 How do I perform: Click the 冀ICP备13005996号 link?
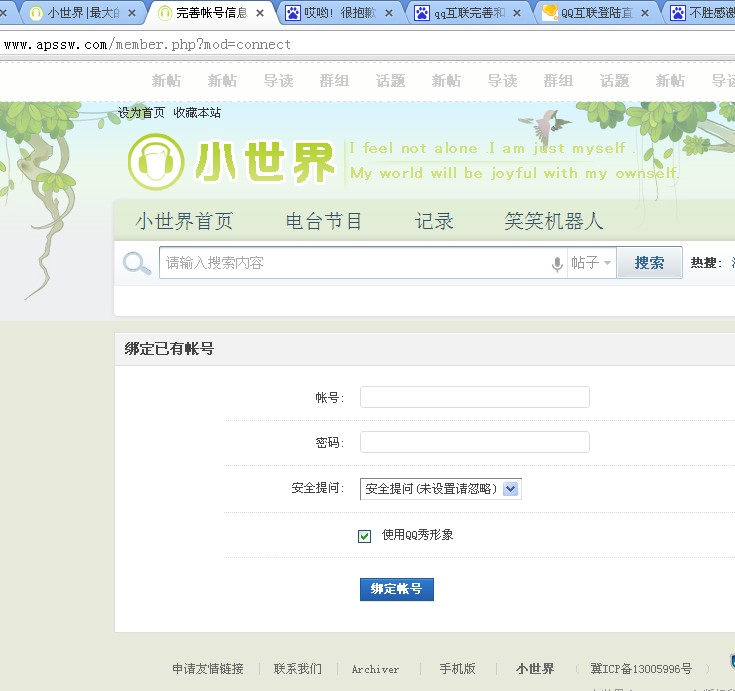[641, 668]
